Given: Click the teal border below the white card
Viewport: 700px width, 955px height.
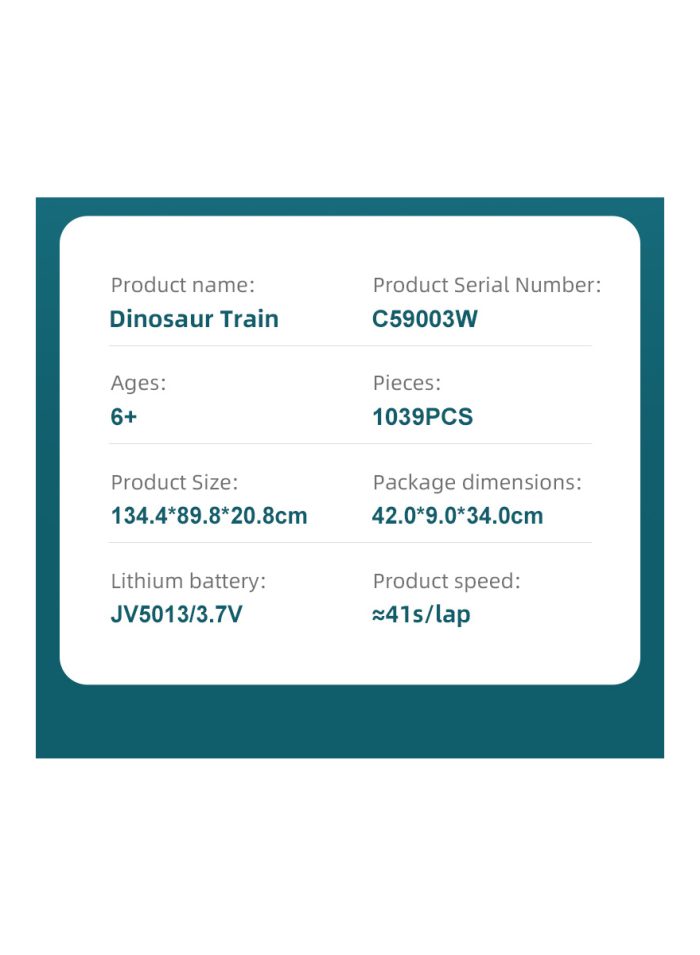Looking at the screenshot, I should [350, 722].
